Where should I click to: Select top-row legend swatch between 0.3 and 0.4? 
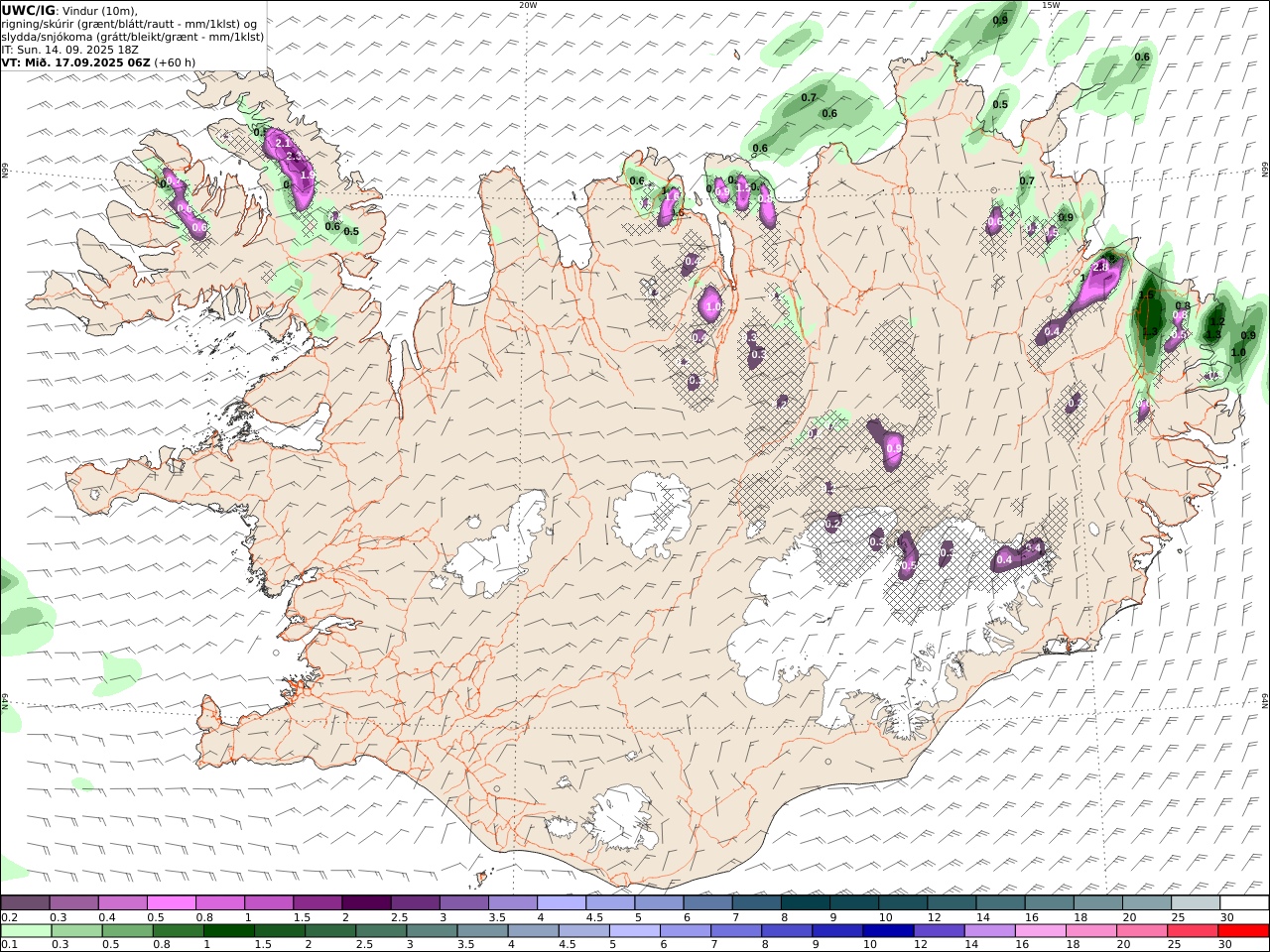73,902
